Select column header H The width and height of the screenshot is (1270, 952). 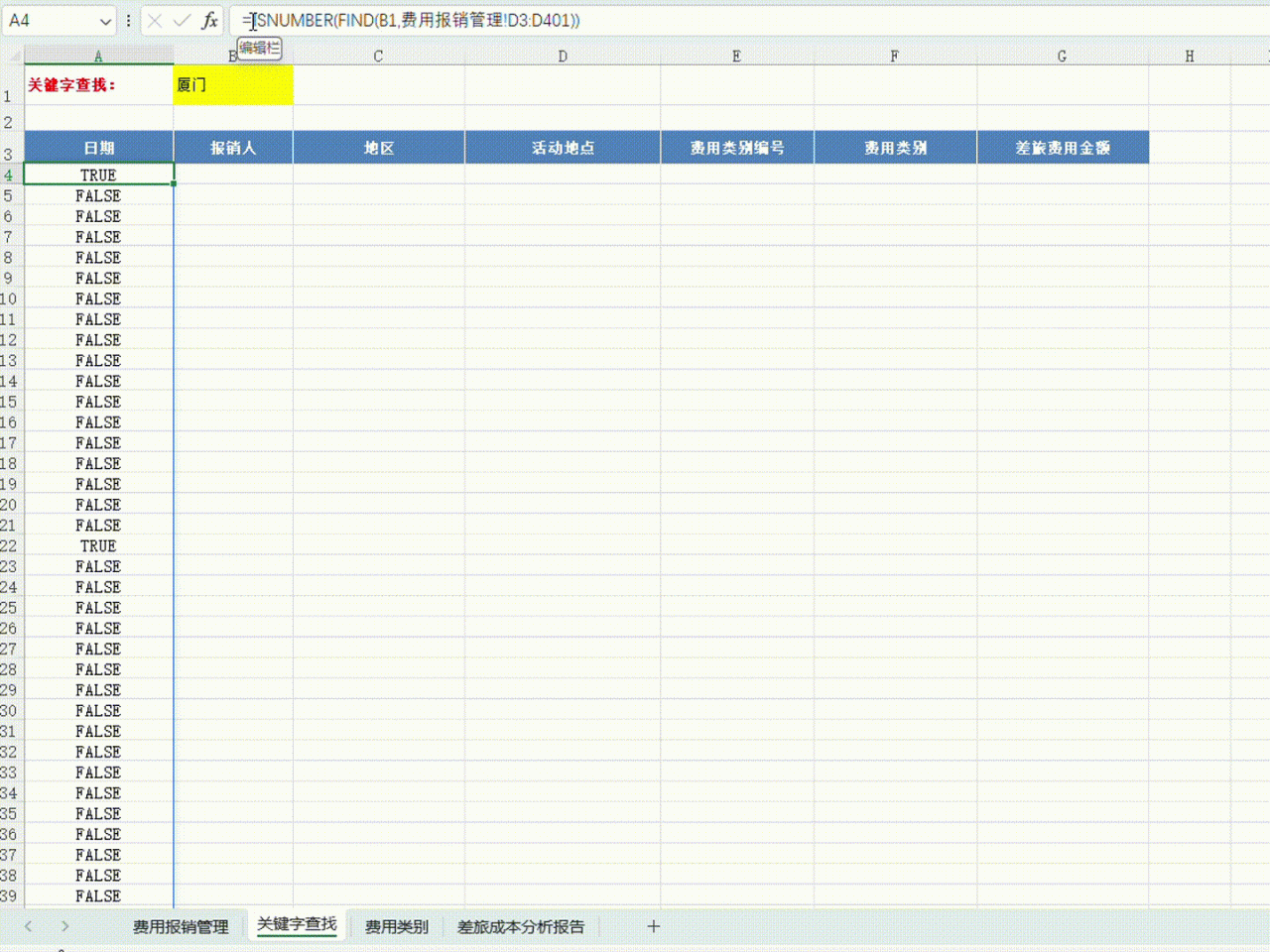tap(1189, 56)
